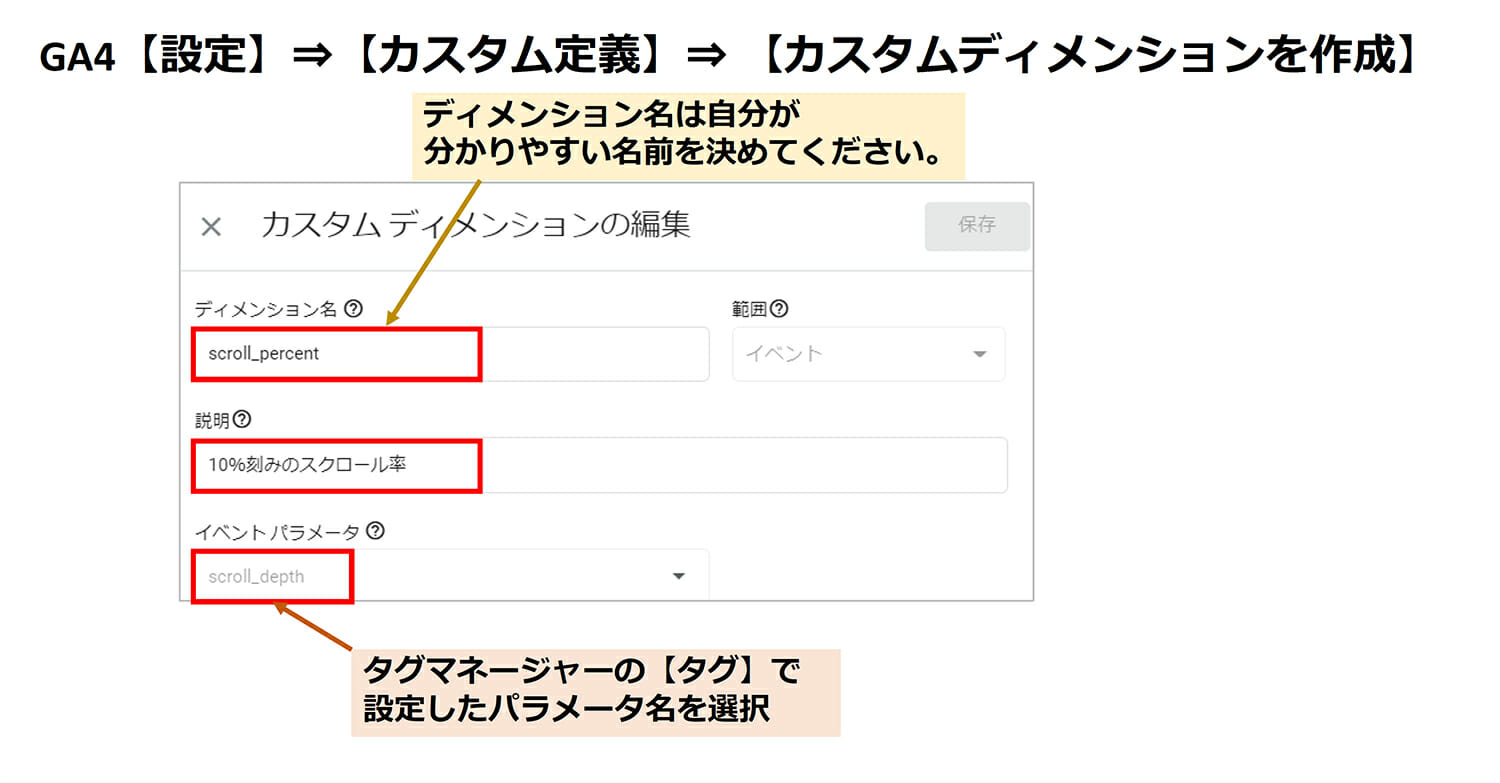This screenshot has height=783, width=1500.
Task: Click the scroll_depth parameter value
Action: (x=257, y=576)
